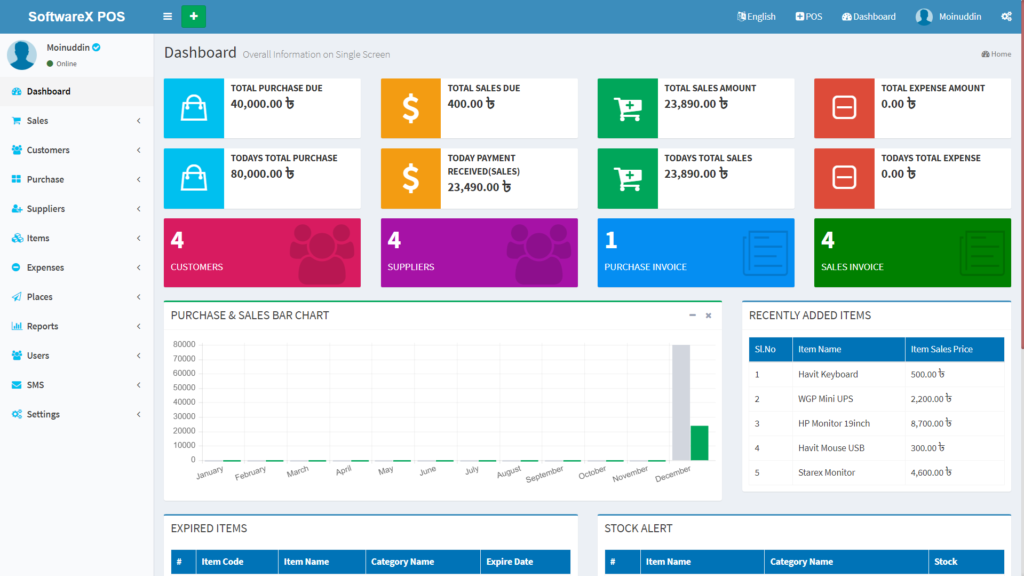Click the minus icon on Total Expense Amount card

point(844,108)
